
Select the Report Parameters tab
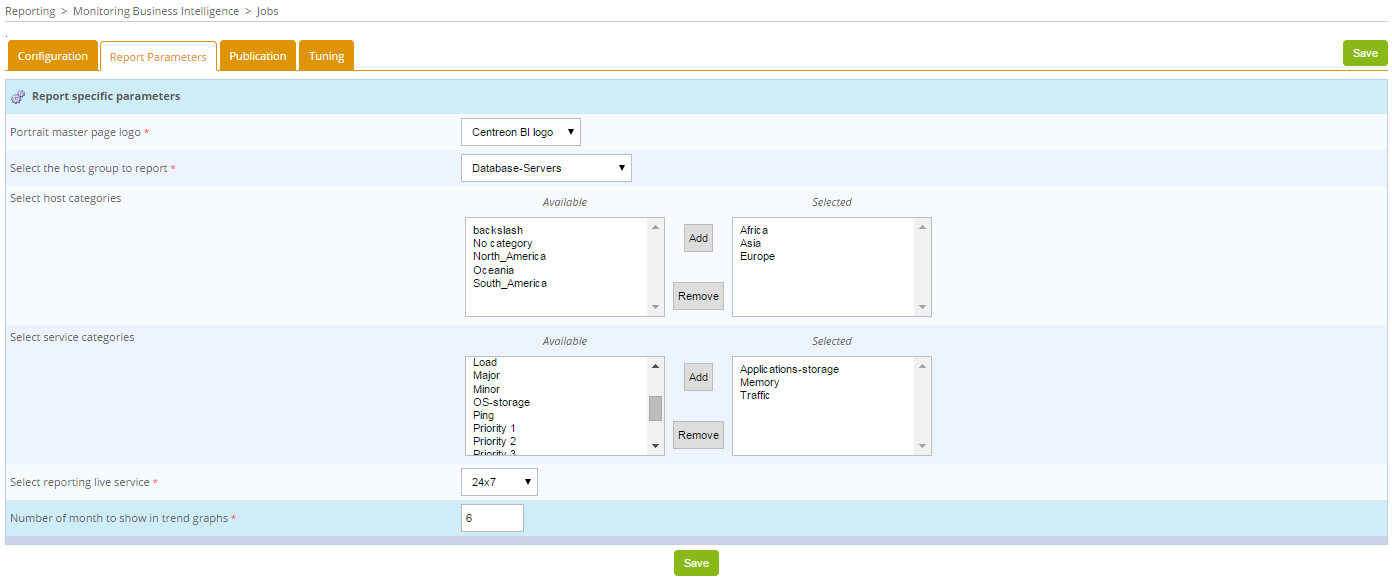coord(158,57)
